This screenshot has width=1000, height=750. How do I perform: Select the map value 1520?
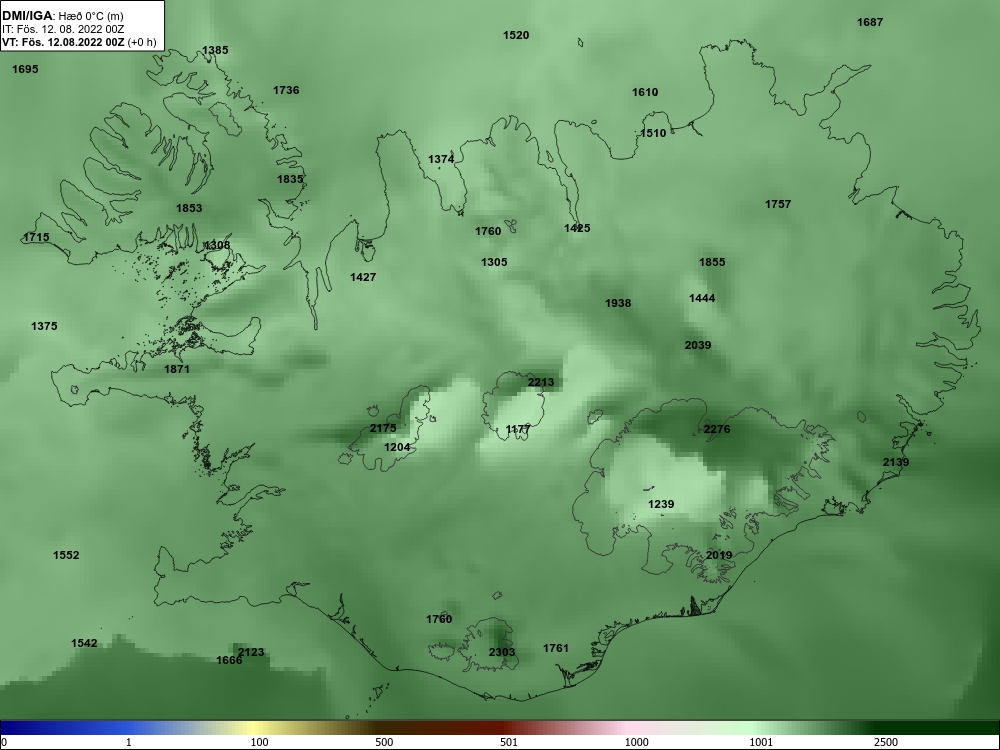tap(516, 35)
